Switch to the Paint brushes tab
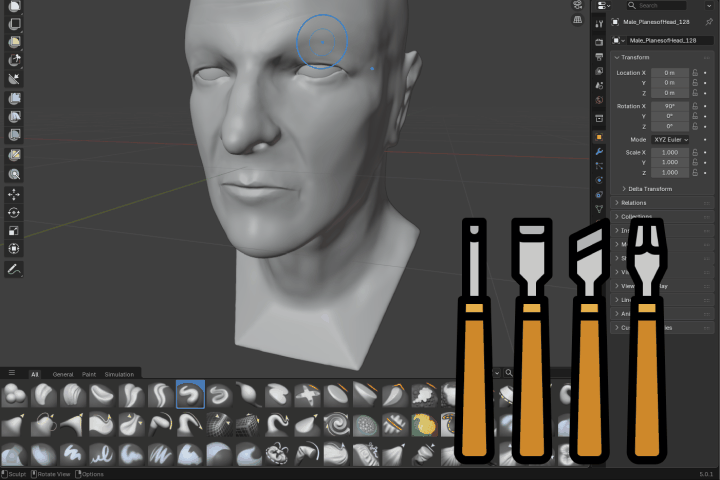This screenshot has width=720, height=480. pyautogui.click(x=89, y=374)
